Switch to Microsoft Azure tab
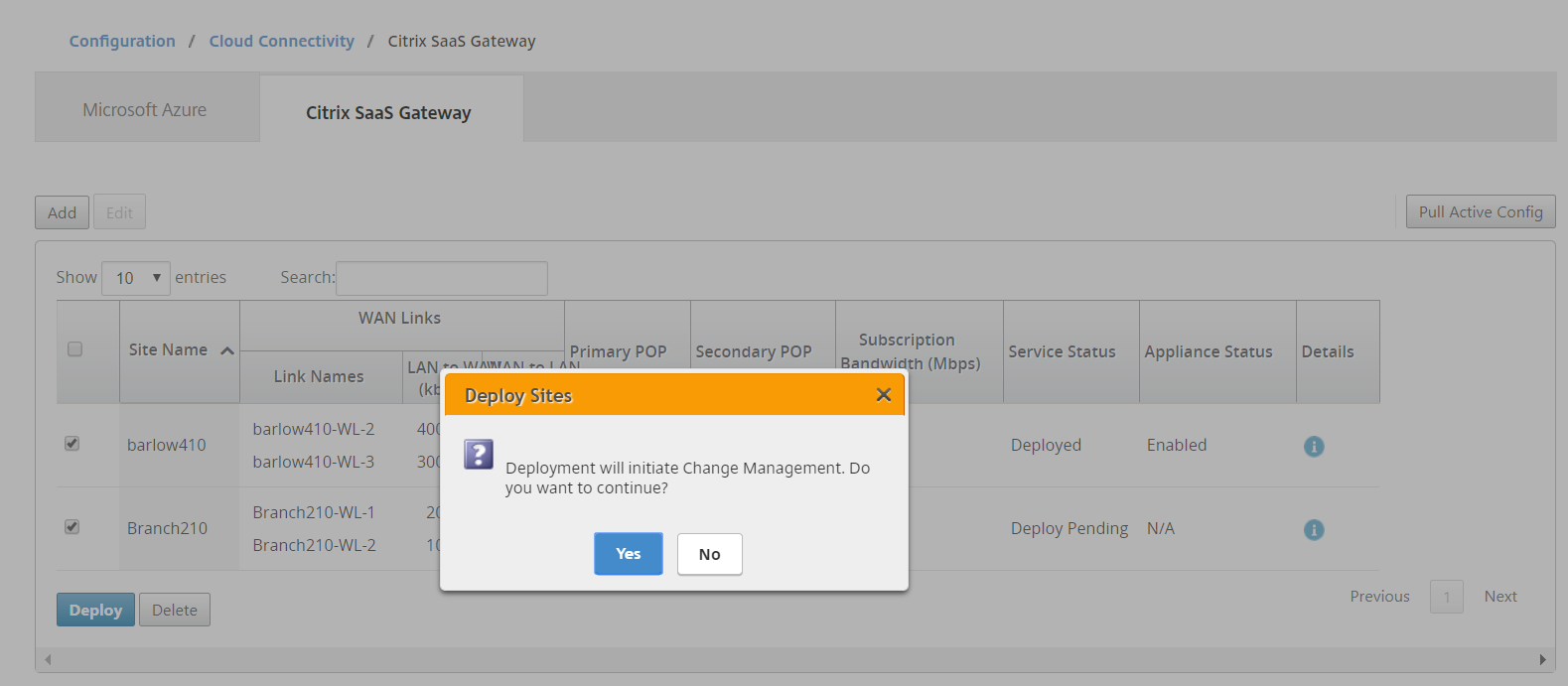Viewport: 1568px width, 686px height. 145,110
